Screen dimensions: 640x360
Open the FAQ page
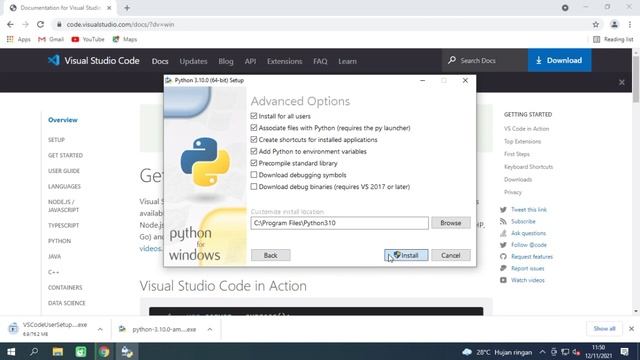320,61
